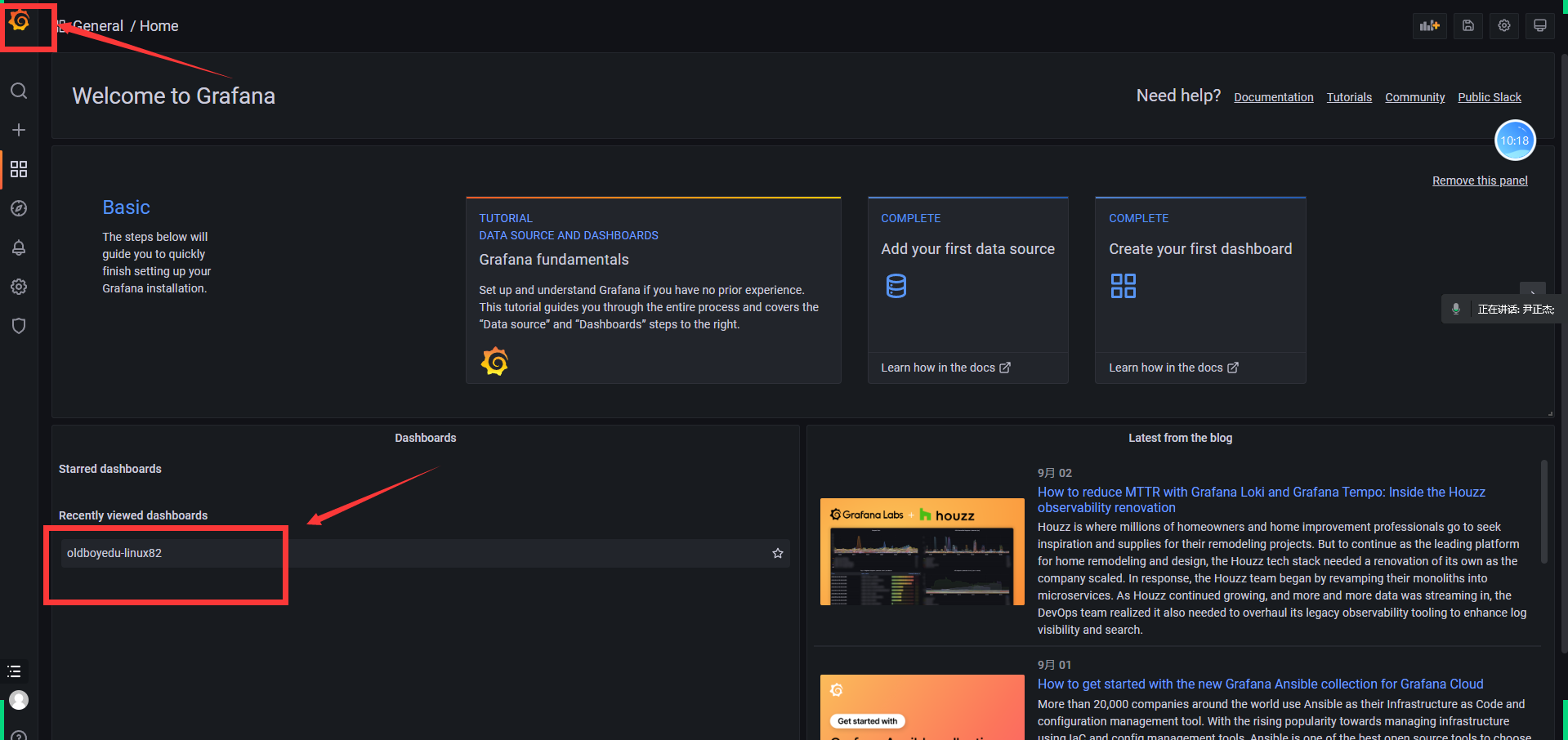
Task: Open the Server Admin shield icon
Action: [x=19, y=326]
